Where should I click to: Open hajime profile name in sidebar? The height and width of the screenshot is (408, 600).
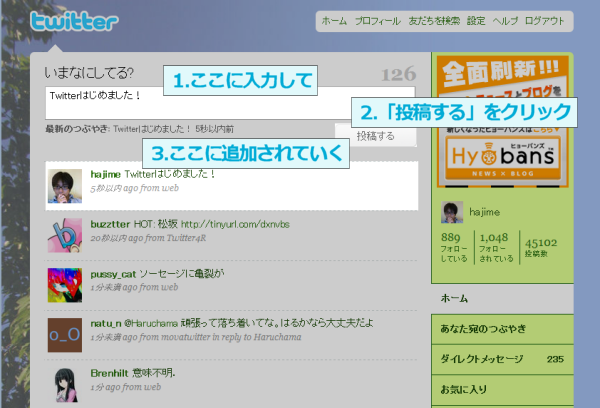click(484, 212)
